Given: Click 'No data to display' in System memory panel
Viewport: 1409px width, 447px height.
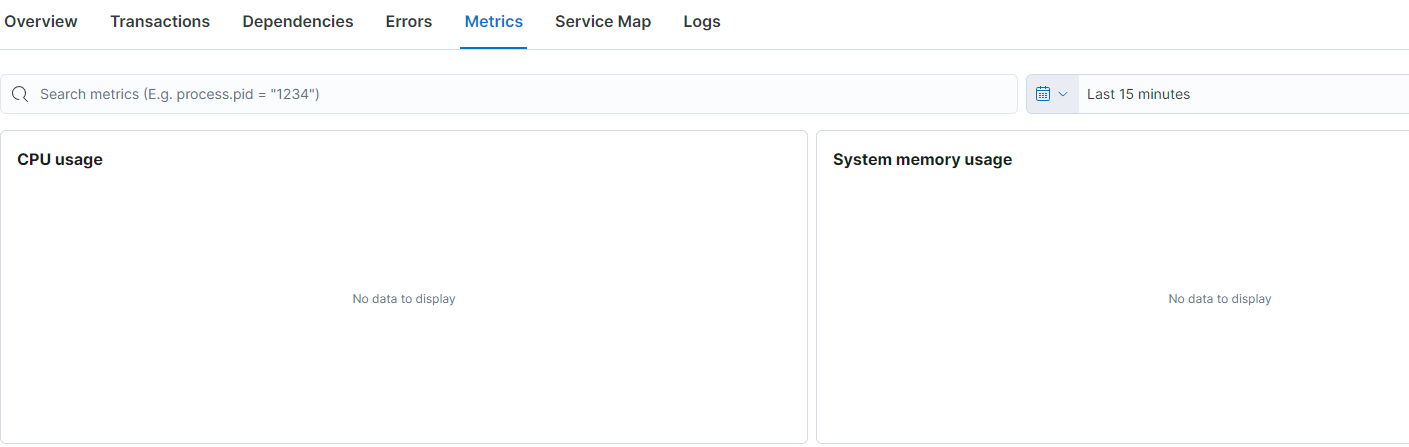Looking at the screenshot, I should point(1220,299).
